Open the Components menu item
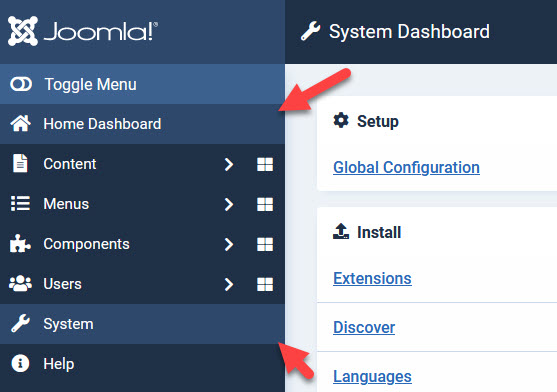The image size is (557, 392). [x=86, y=244]
